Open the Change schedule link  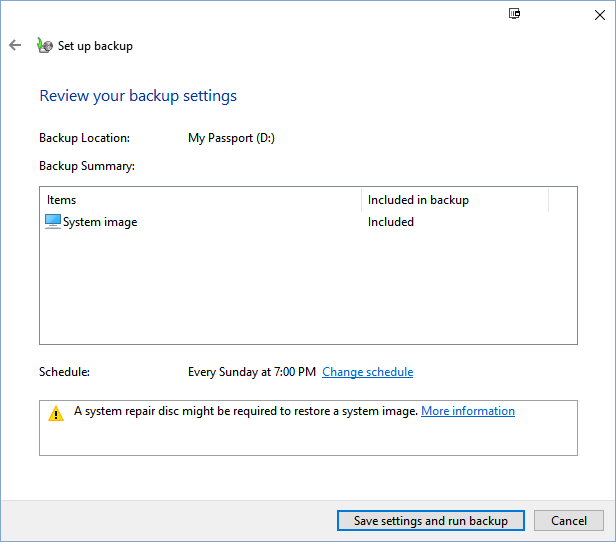coord(367,372)
